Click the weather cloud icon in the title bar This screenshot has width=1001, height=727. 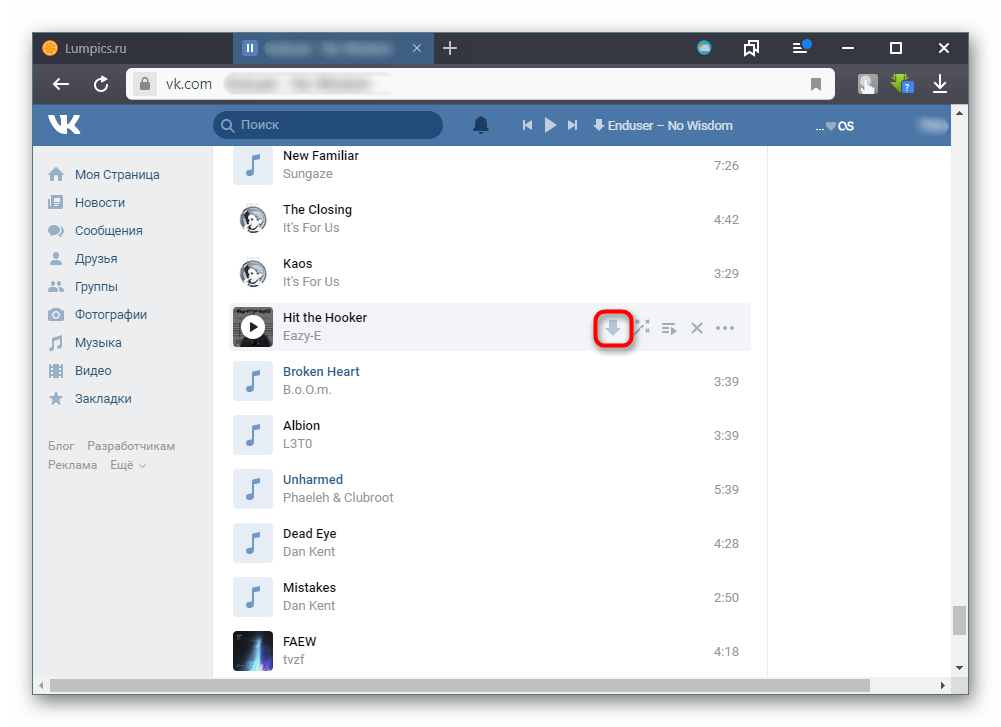(704, 48)
